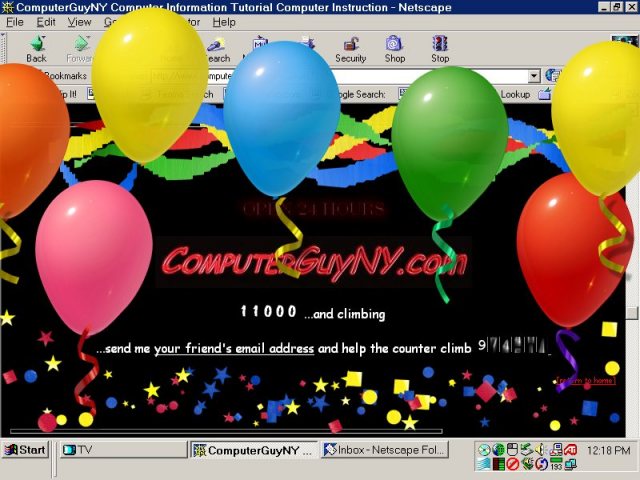Click the Forward navigation button
The height and width of the screenshot is (480, 640).
(79, 49)
